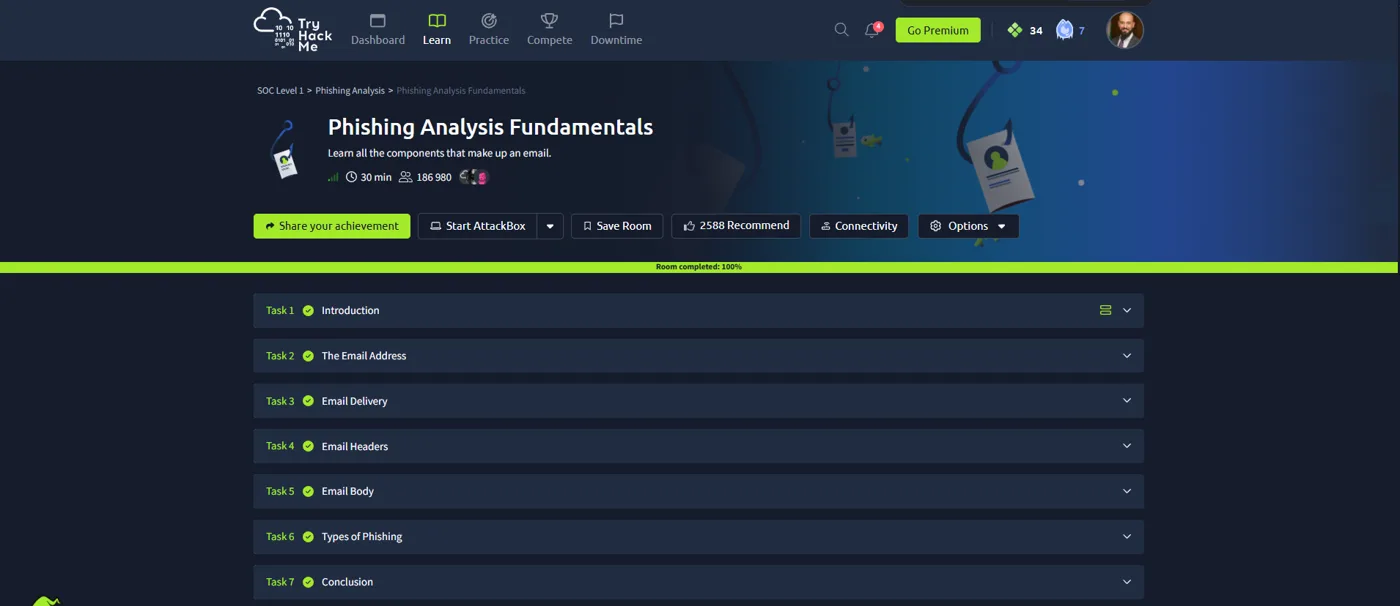The height and width of the screenshot is (606, 1400).
Task: Expand The Email Address task chevron
Action: pyautogui.click(x=1127, y=356)
